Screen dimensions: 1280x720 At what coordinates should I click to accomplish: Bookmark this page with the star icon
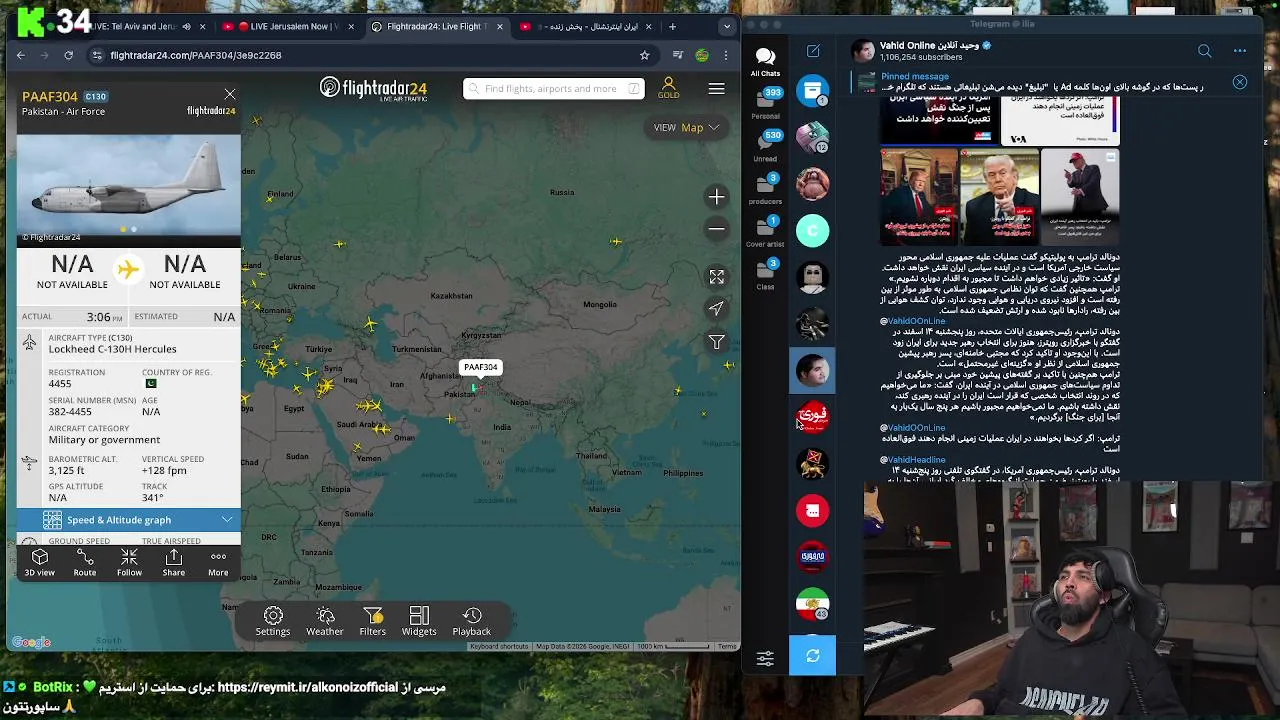click(x=644, y=55)
